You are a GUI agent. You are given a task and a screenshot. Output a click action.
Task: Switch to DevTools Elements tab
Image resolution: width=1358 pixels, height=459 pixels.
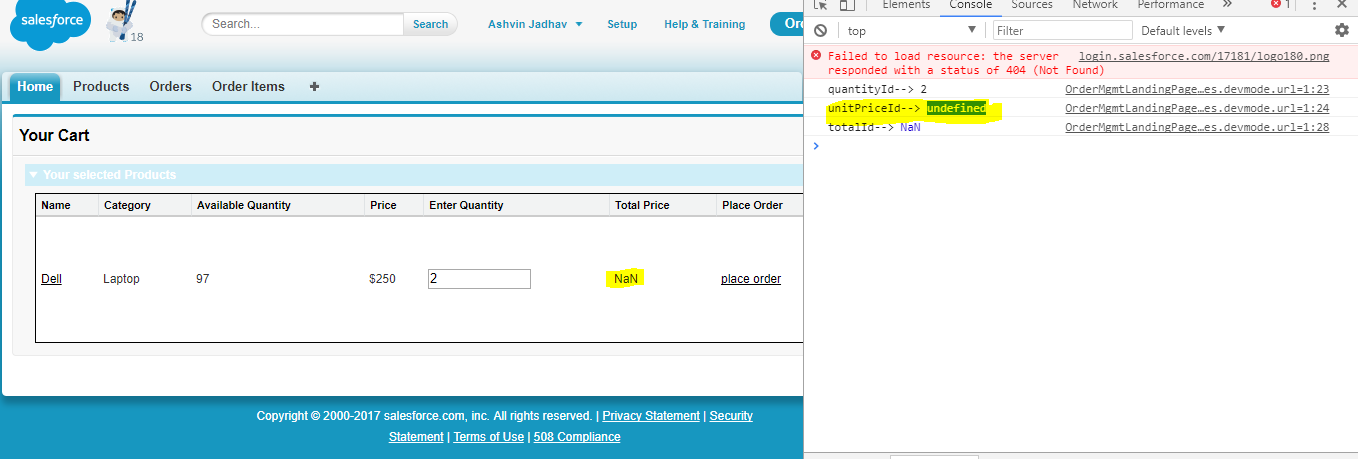click(x=906, y=5)
